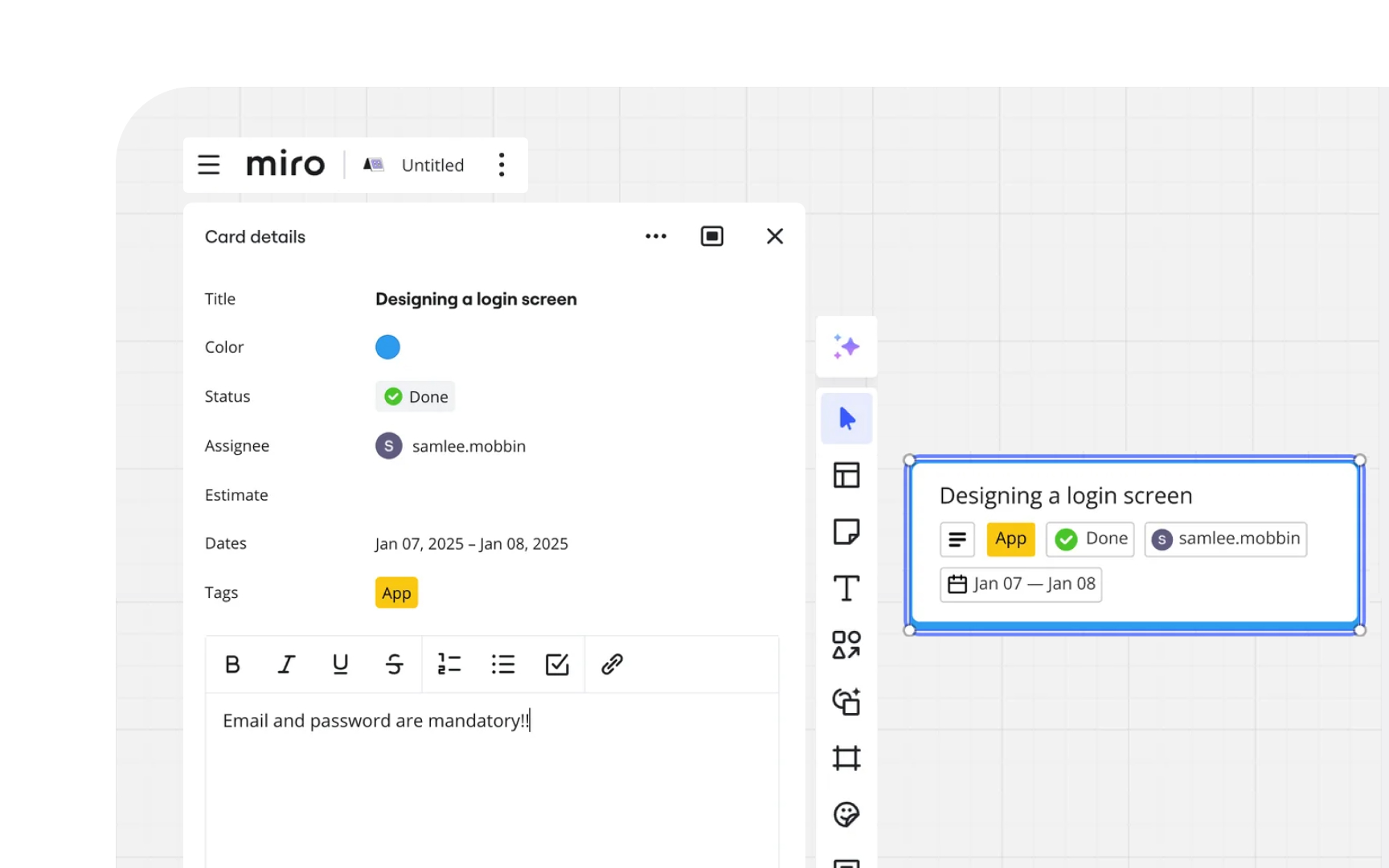Change the card color with the blue swatch
This screenshot has height=868, width=1389.
tap(387, 346)
